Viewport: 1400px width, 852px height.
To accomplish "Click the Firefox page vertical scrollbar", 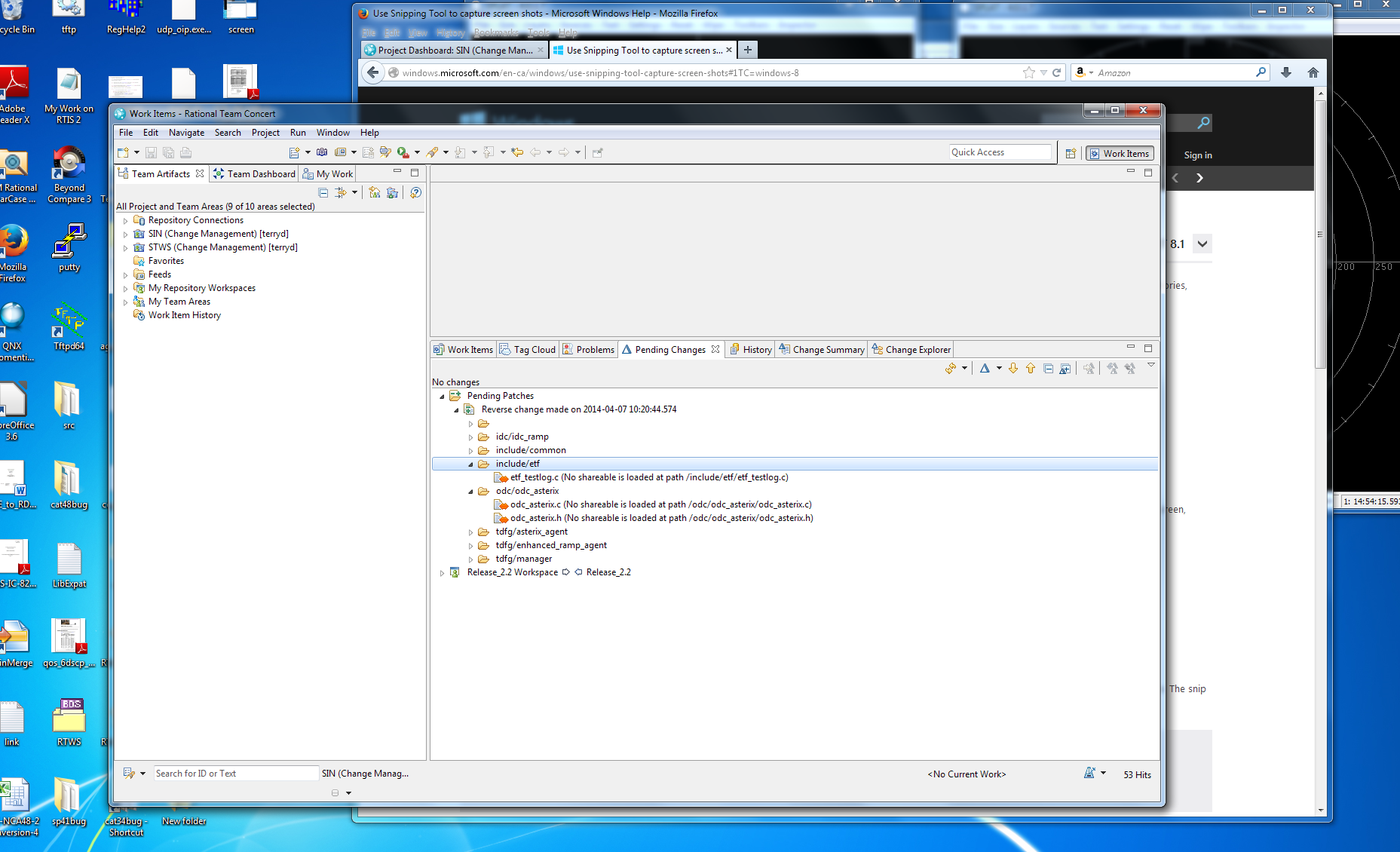I will [1320, 235].
